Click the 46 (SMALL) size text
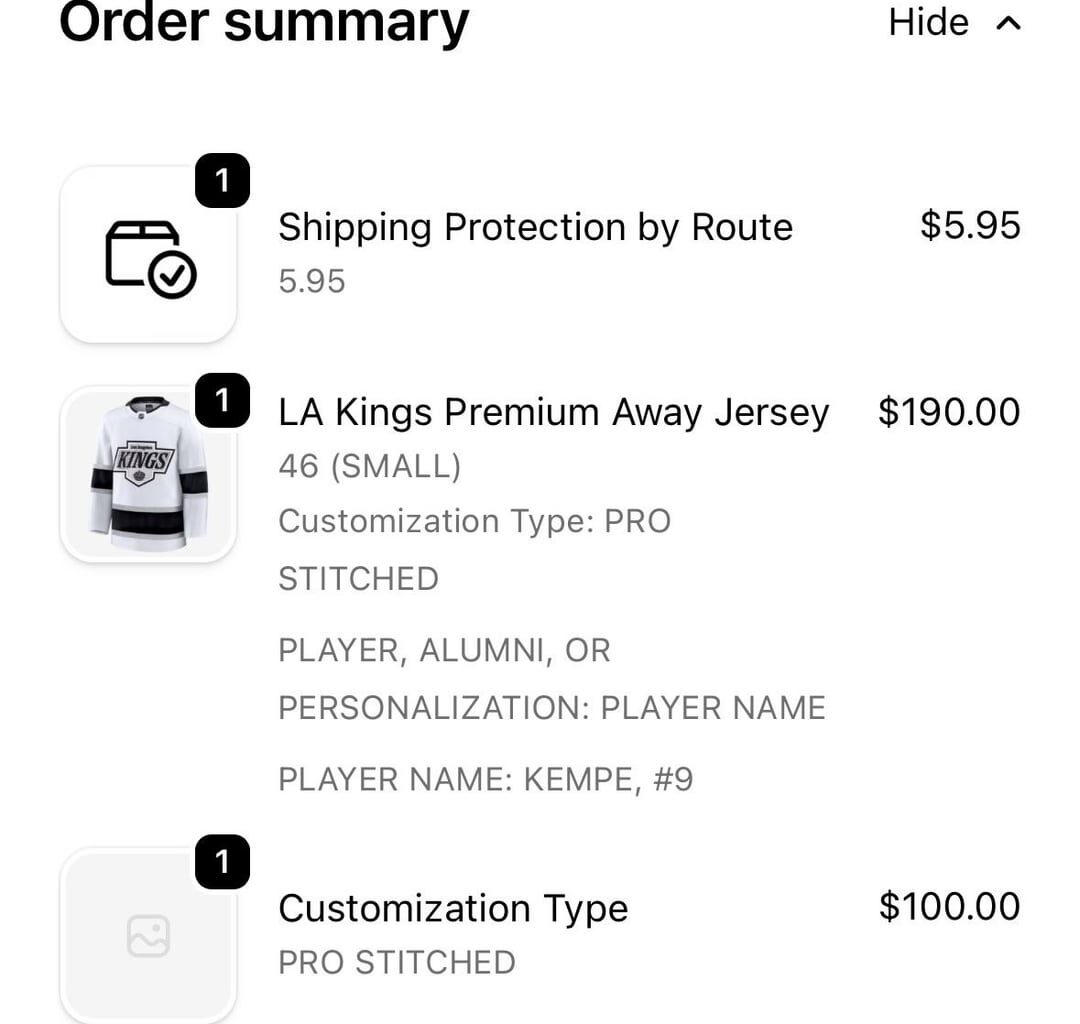The width and height of the screenshot is (1080, 1024). click(x=370, y=465)
